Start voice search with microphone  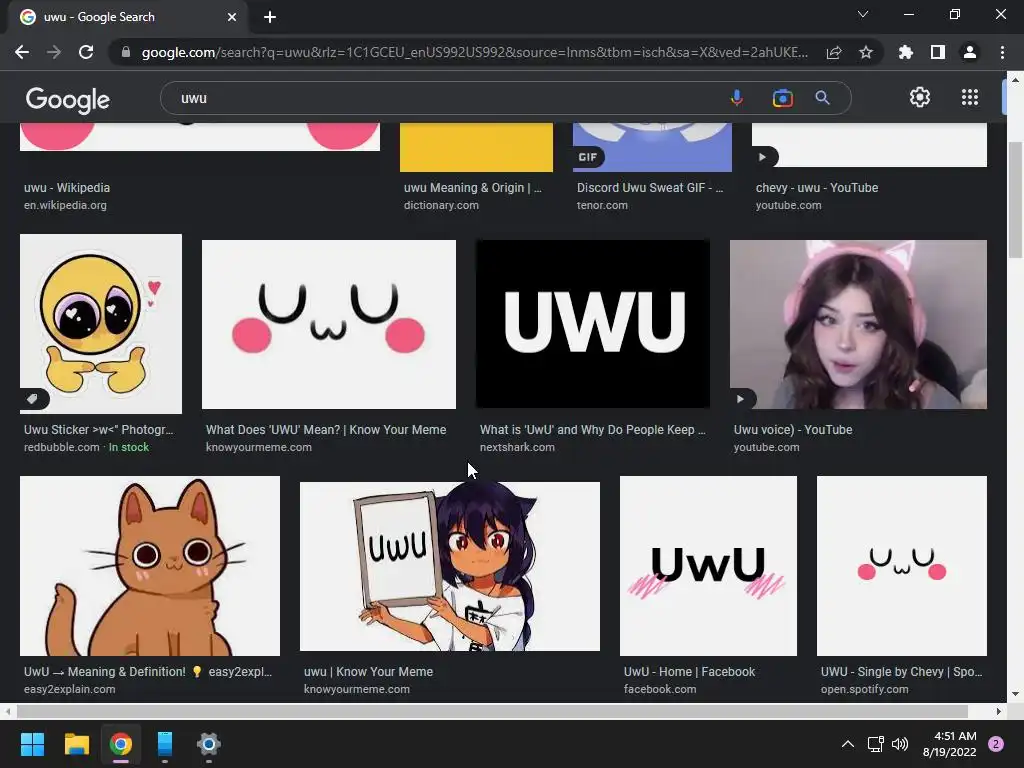(737, 98)
